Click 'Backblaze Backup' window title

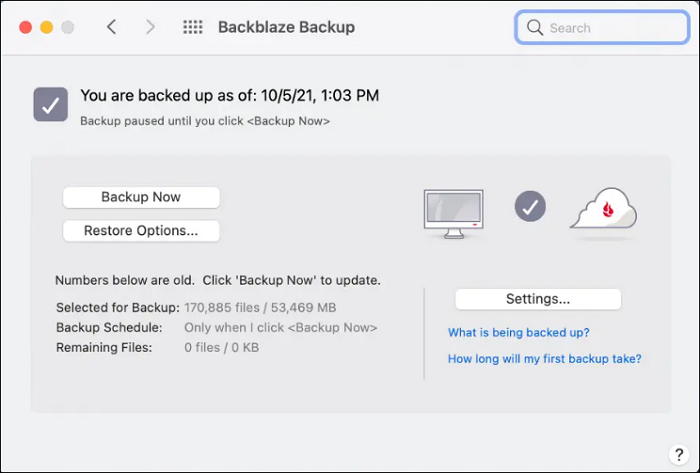click(x=286, y=27)
